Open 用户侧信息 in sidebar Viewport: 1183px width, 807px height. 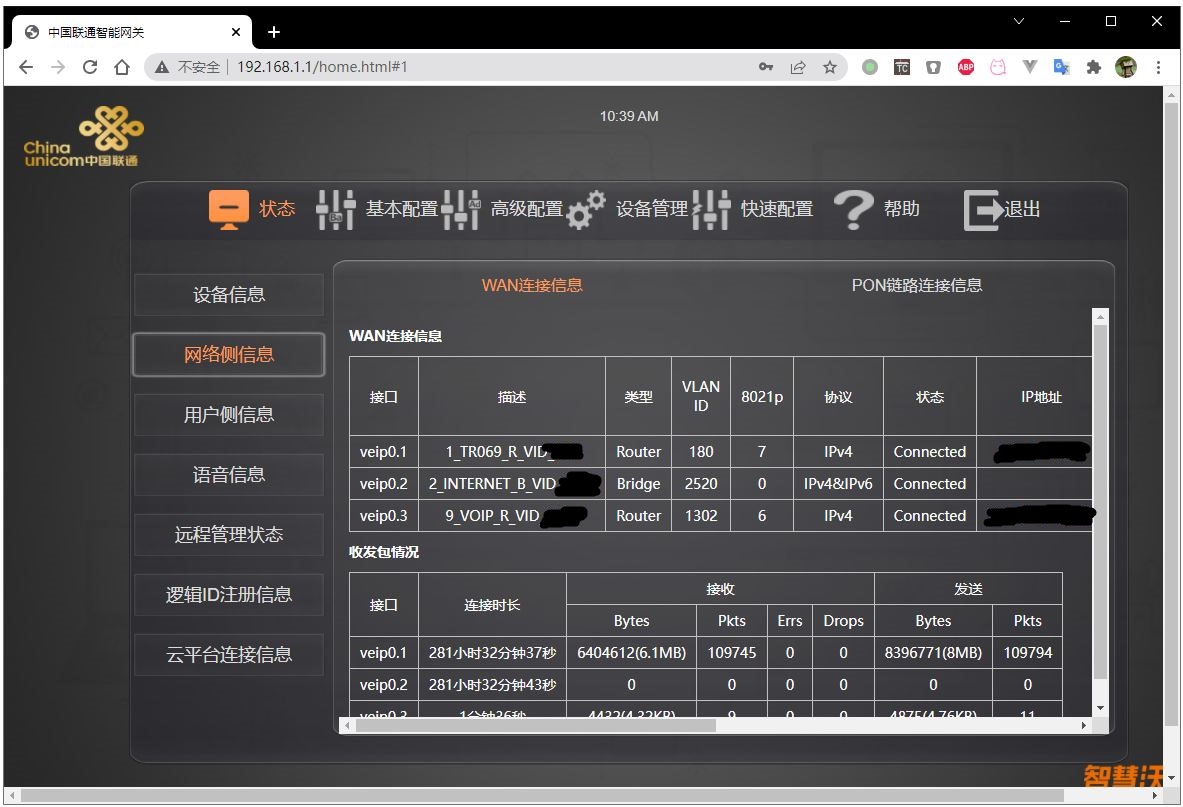coord(229,415)
